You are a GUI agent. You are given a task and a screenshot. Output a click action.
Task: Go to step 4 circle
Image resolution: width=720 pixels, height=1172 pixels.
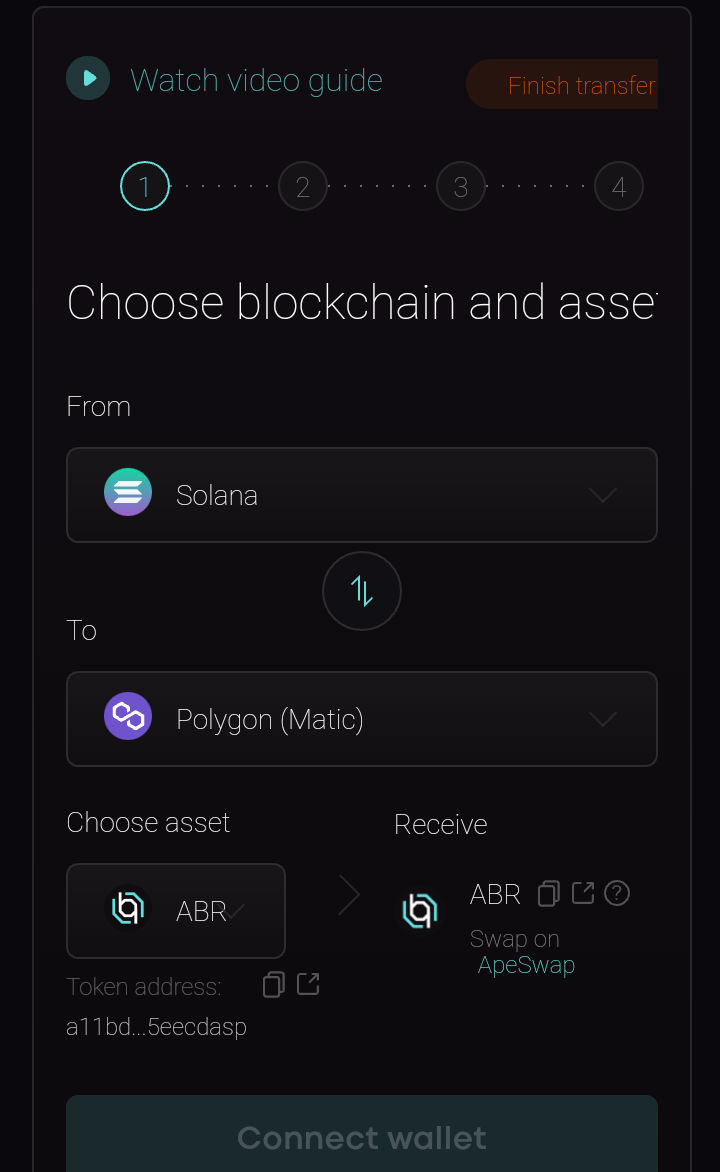[619, 186]
